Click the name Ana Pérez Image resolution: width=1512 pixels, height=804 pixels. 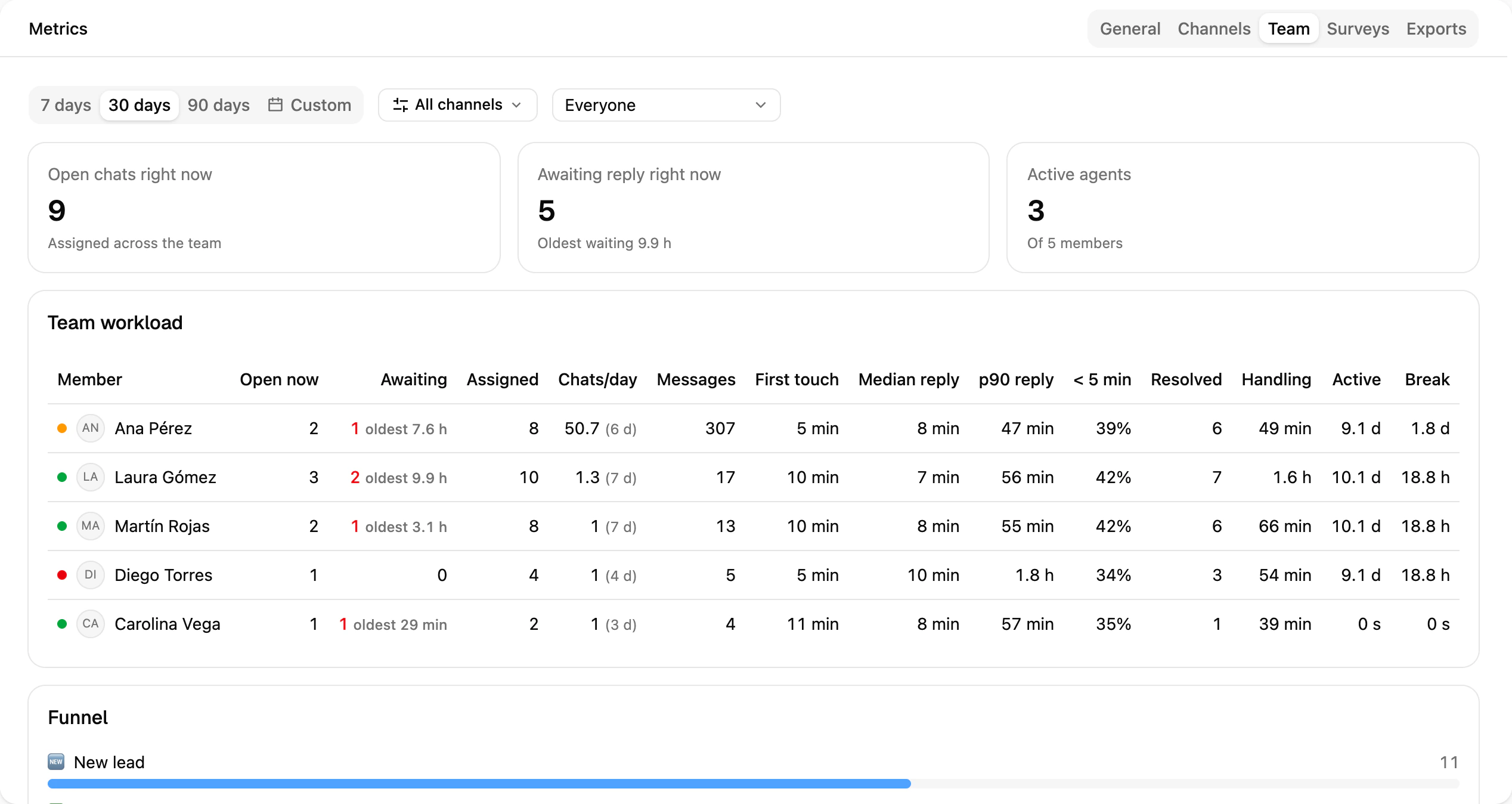coord(153,428)
